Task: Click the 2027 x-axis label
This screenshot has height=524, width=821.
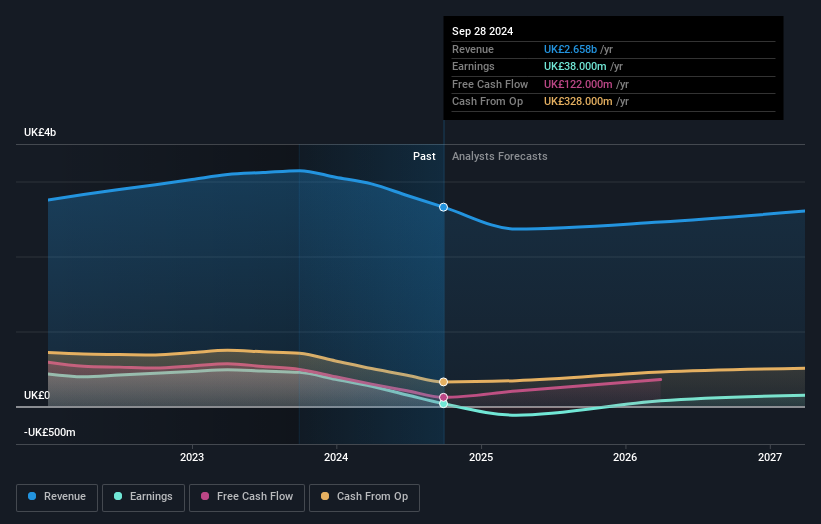Action: pos(770,458)
